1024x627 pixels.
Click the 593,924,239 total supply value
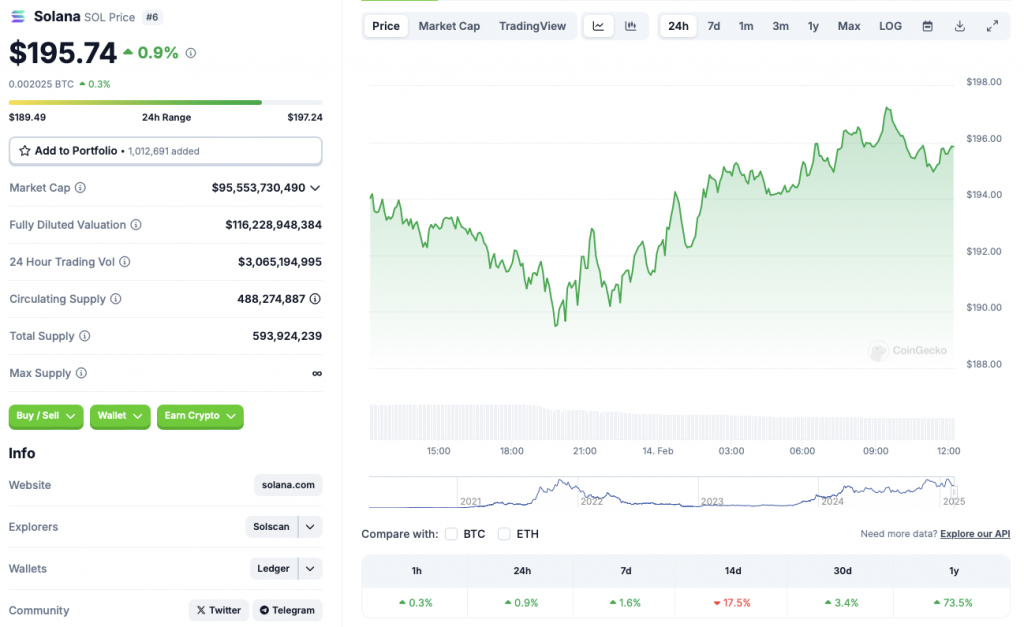tap(287, 336)
